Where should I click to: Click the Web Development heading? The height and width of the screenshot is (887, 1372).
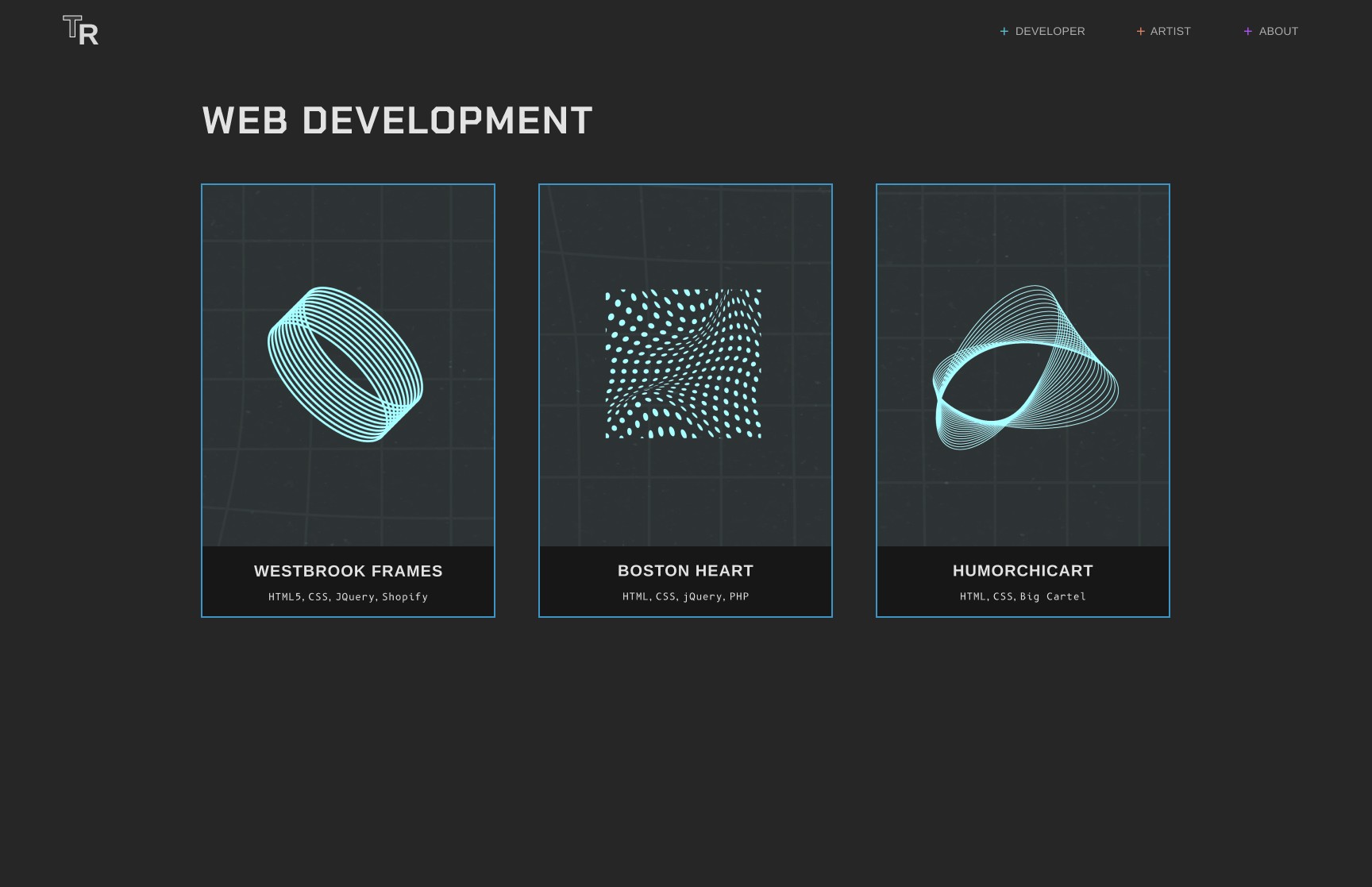coord(398,121)
